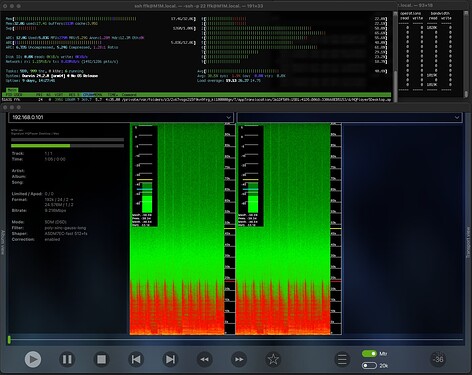Screen dimensions: 472x375
Task: Open the Album view side tab
Action: [x=3, y=242]
